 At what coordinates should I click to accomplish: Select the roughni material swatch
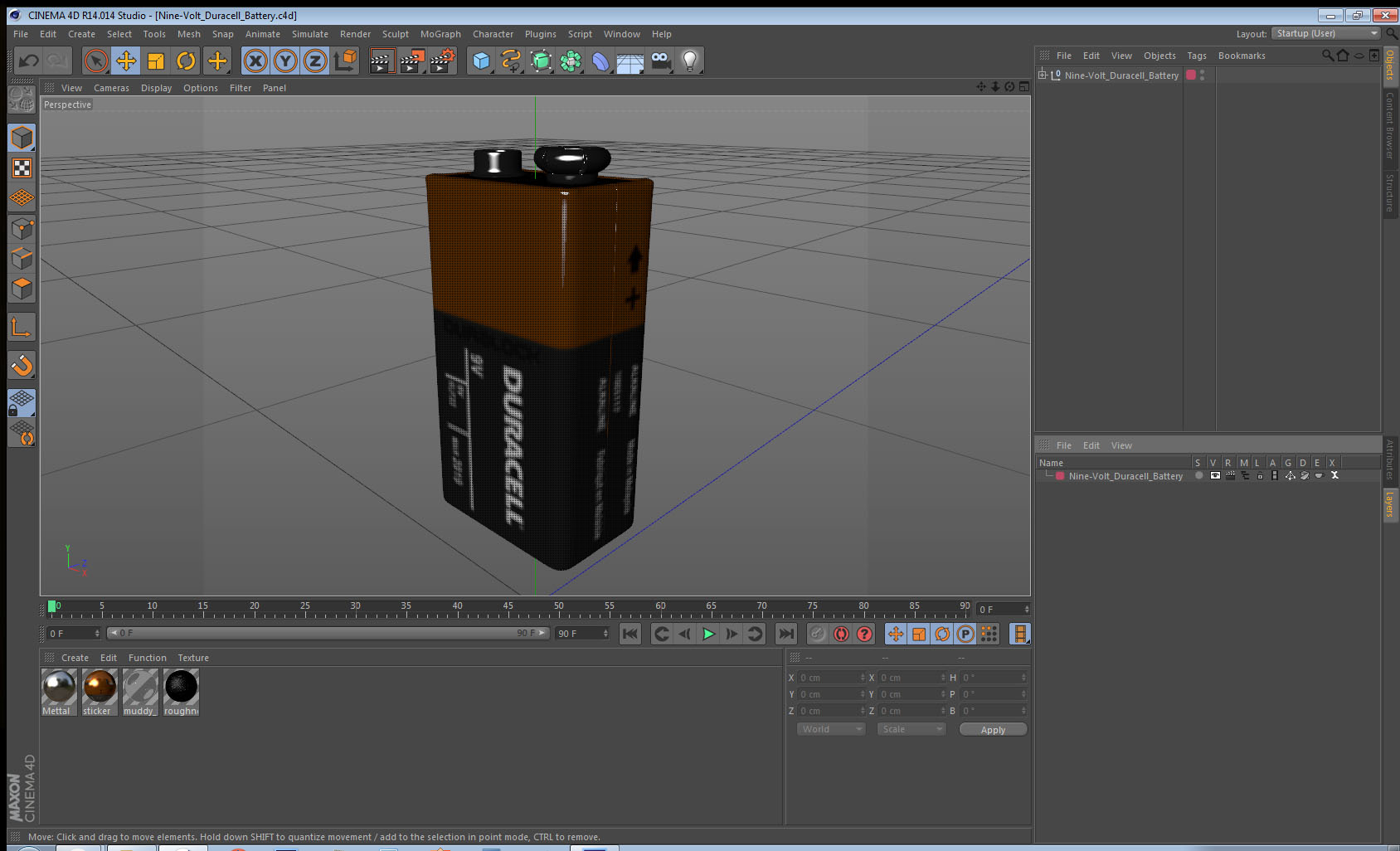click(181, 693)
